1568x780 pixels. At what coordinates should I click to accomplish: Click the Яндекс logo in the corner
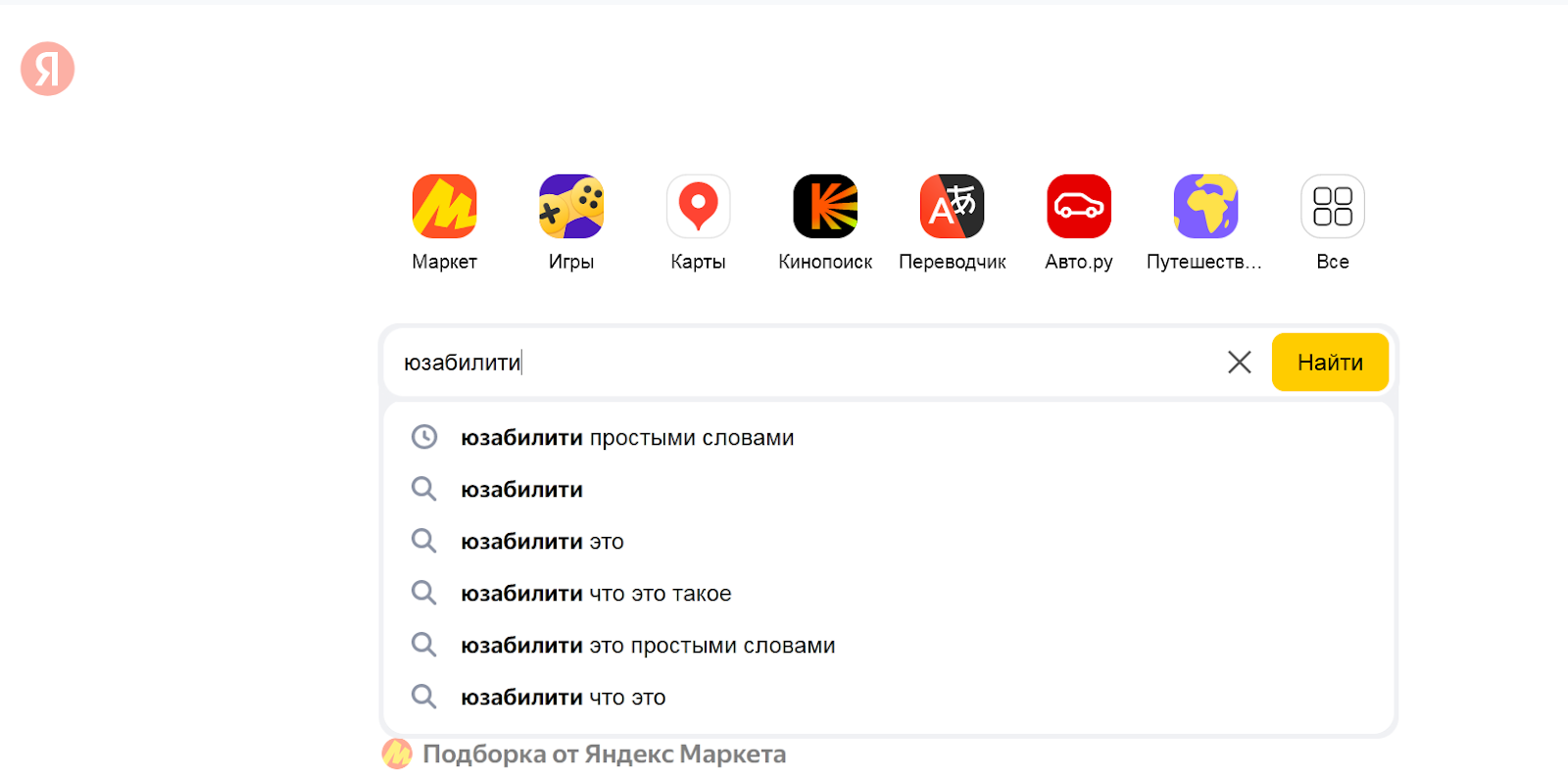(46, 68)
